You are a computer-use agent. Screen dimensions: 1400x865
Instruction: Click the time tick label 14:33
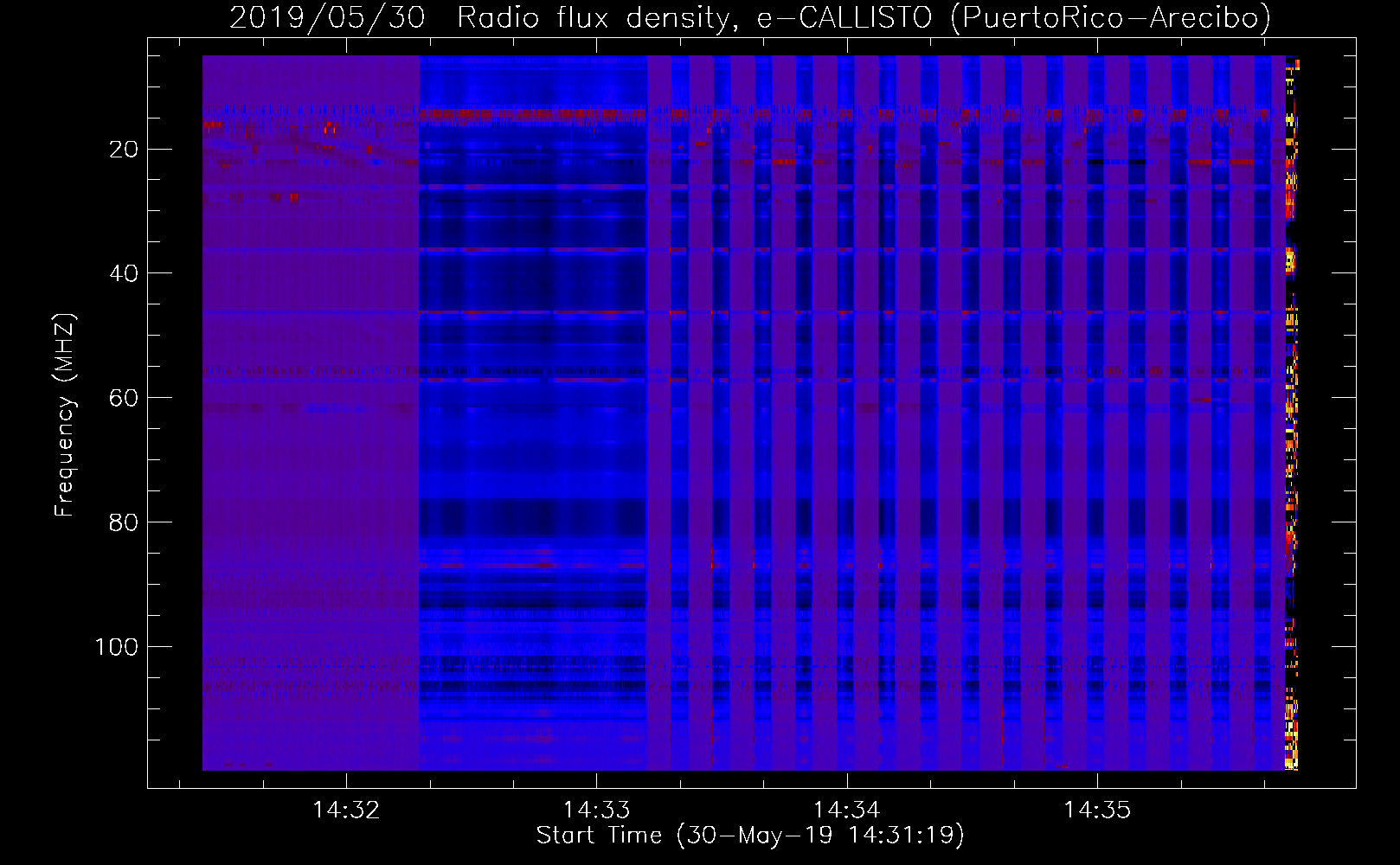click(x=597, y=810)
